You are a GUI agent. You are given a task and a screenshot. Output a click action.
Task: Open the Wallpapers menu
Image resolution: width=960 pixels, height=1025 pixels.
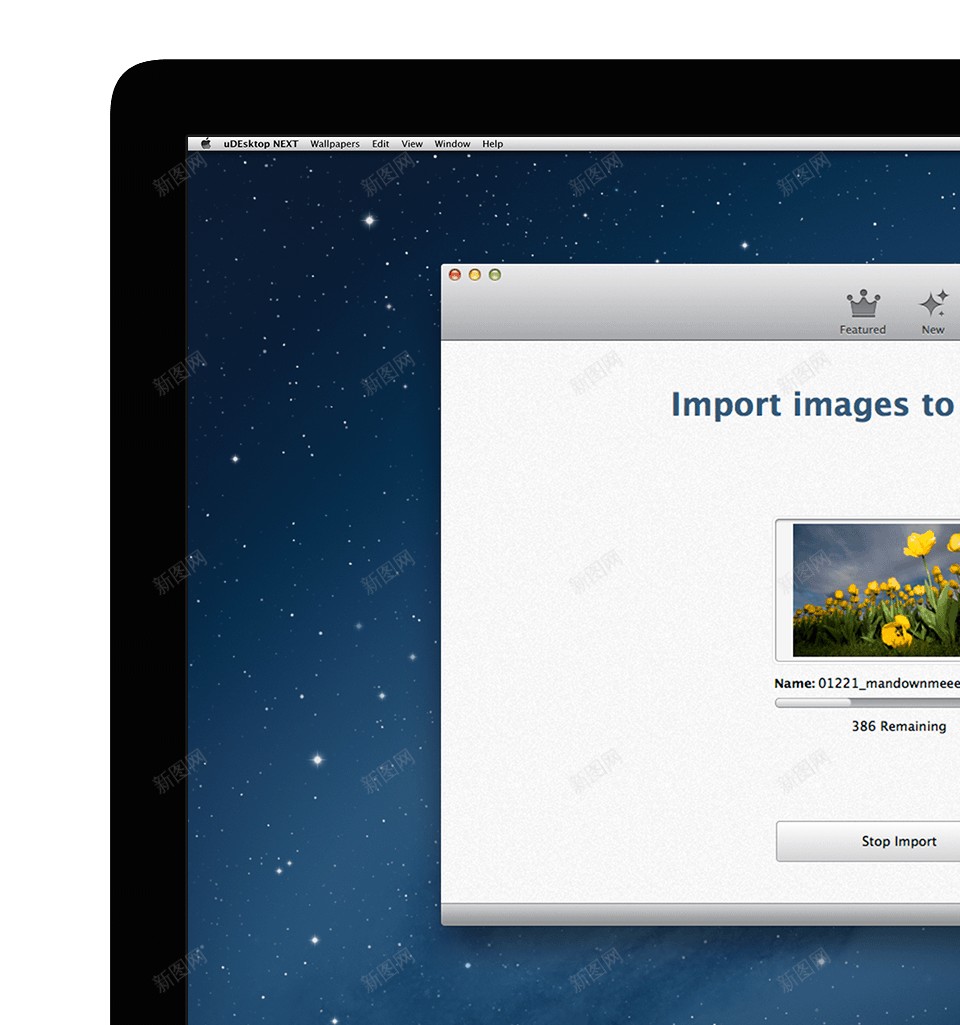pos(335,144)
